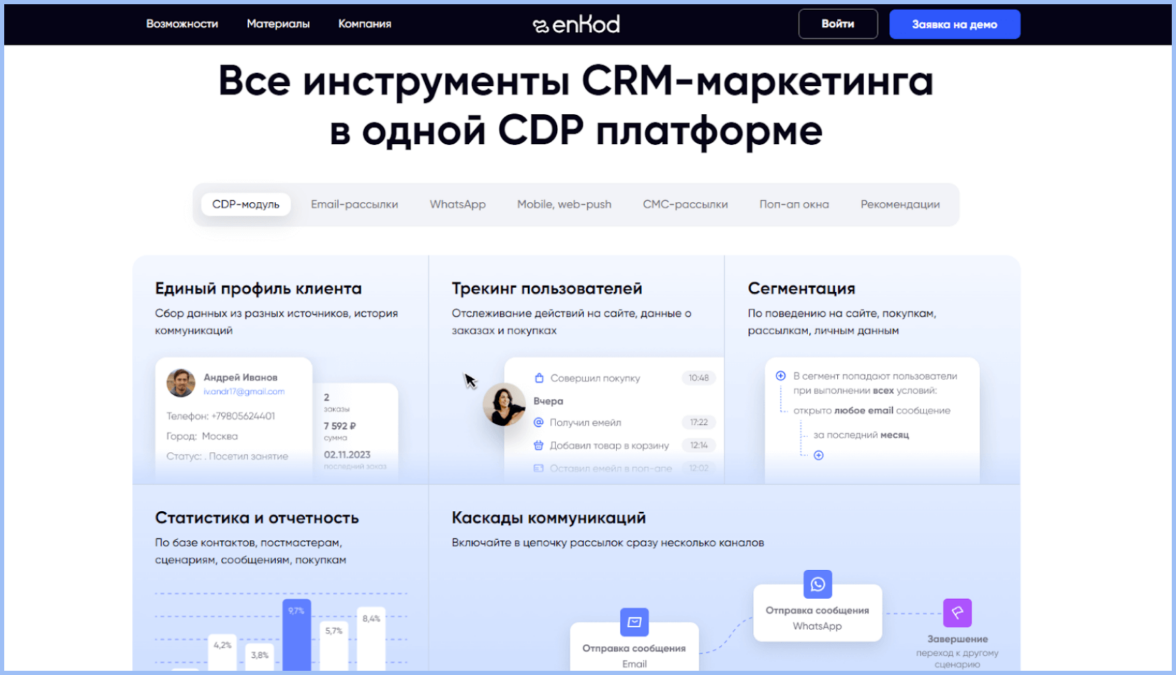1176x675 pixels.
Task: Click the Трекинг пользователей heading
Action: 547,288
